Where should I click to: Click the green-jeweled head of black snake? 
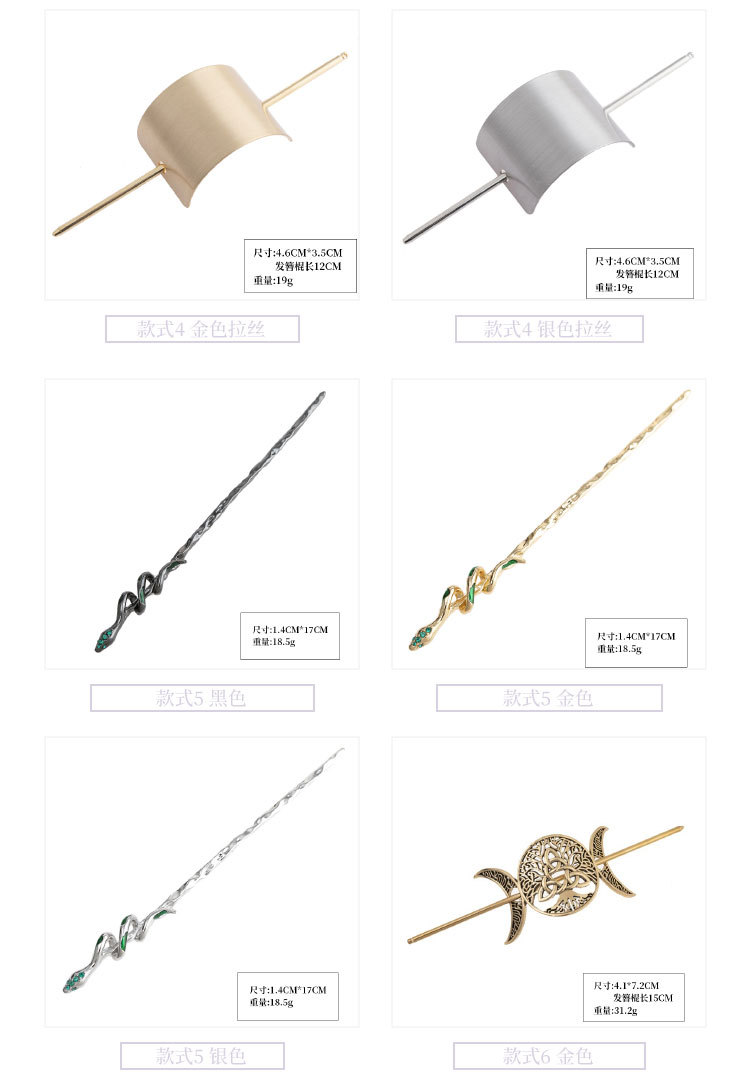pos(104,640)
